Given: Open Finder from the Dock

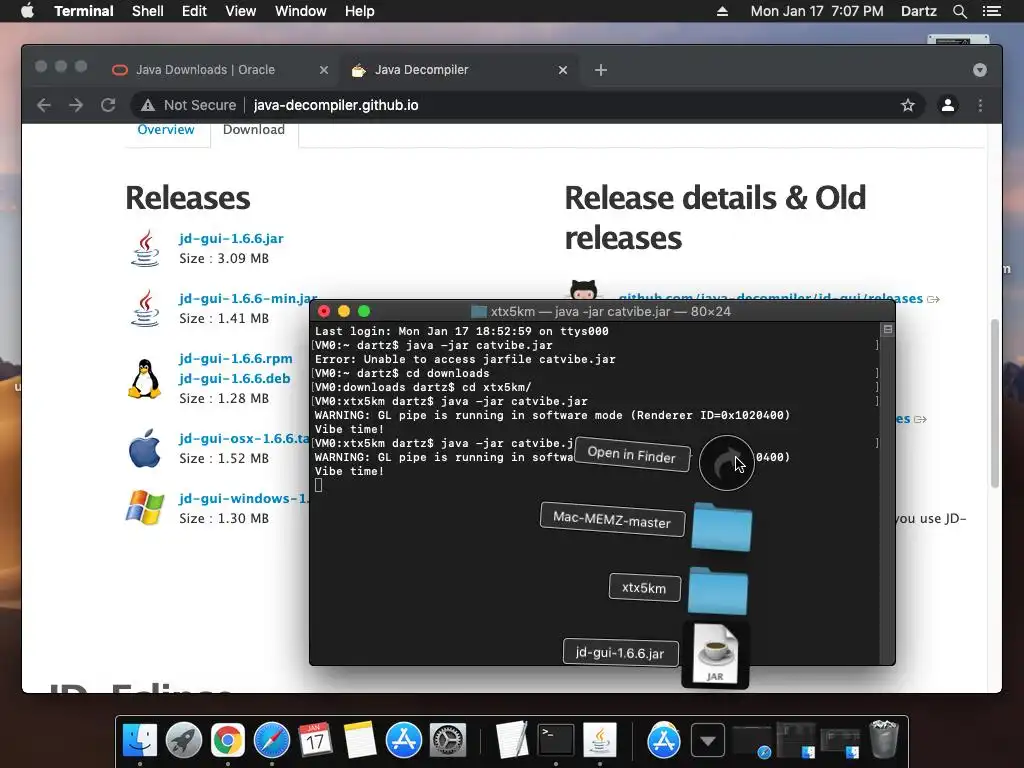Looking at the screenshot, I should 140,740.
